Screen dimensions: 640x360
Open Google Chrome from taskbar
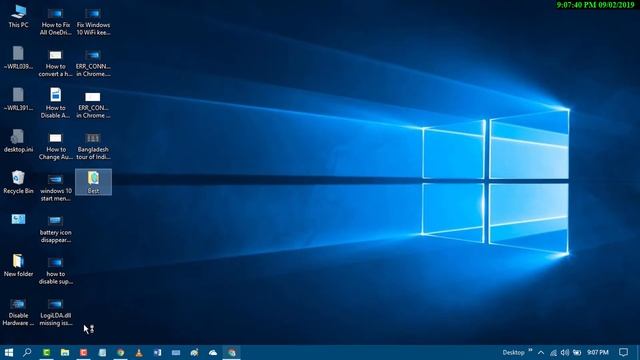120,352
